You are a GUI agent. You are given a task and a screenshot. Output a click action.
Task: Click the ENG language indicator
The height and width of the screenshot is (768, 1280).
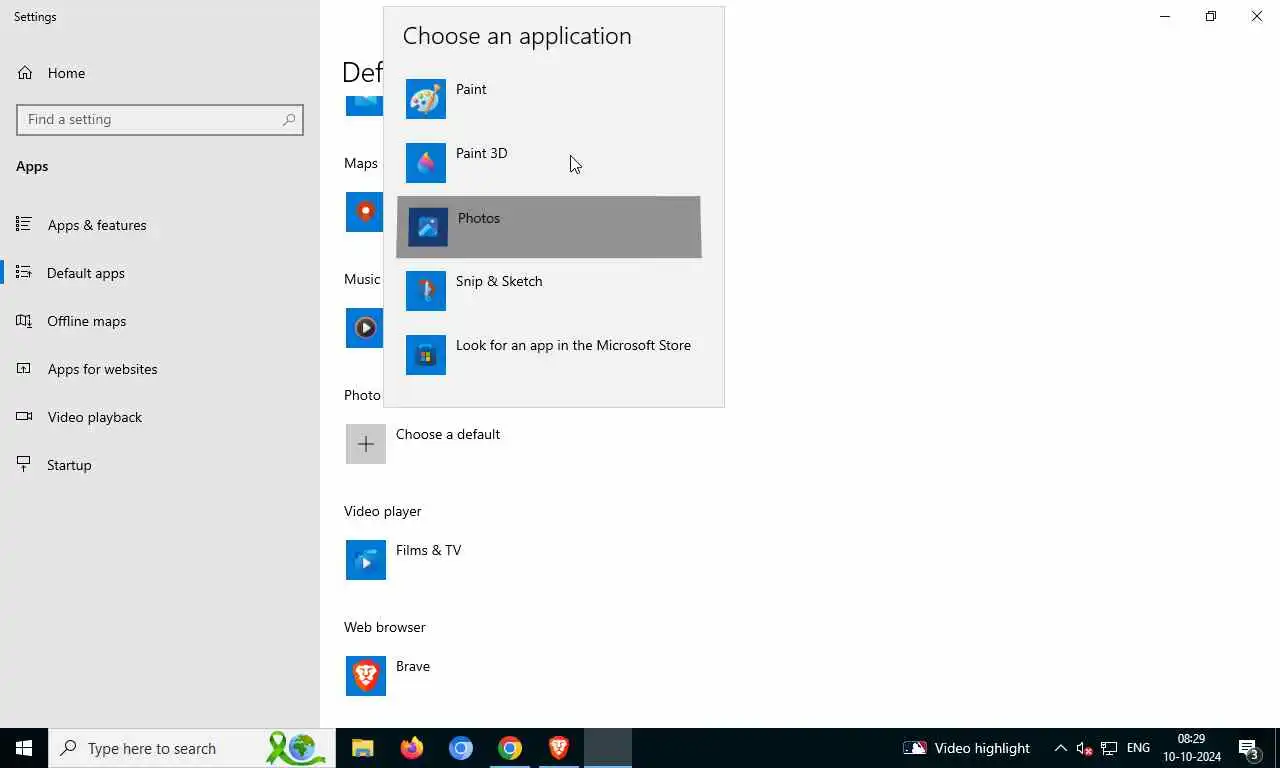(x=1138, y=748)
